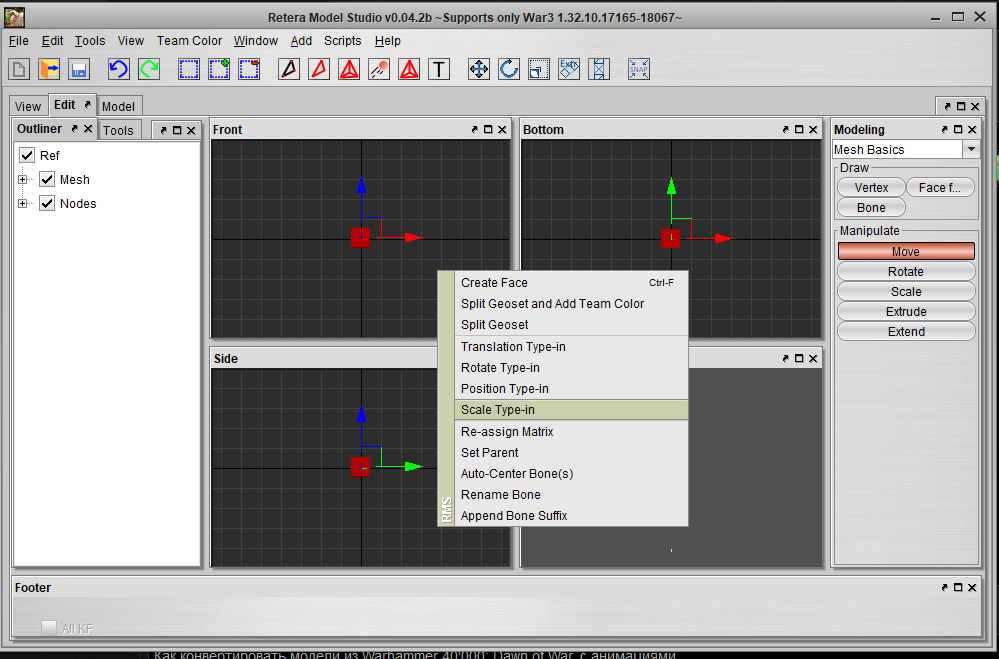Click the red center handle in Side view
Image resolution: width=999 pixels, height=659 pixels.
tap(361, 467)
